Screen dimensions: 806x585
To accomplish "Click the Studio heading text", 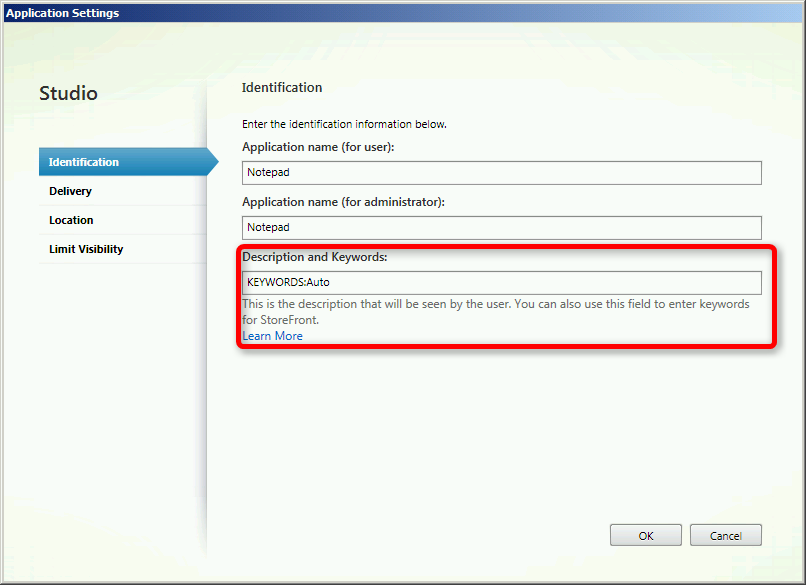I will click(x=68, y=94).
